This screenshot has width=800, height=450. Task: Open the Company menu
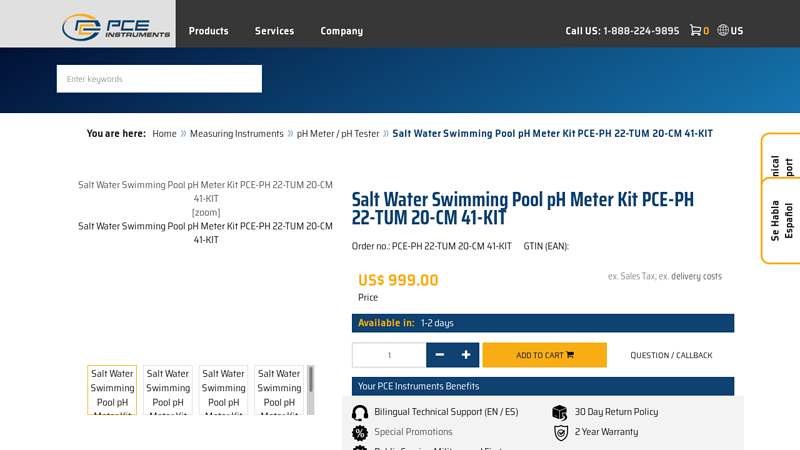coord(341,31)
